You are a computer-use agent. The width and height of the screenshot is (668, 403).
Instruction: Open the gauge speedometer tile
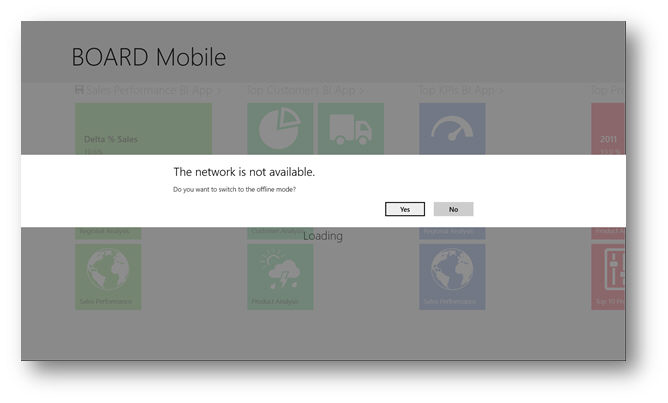pos(452,129)
